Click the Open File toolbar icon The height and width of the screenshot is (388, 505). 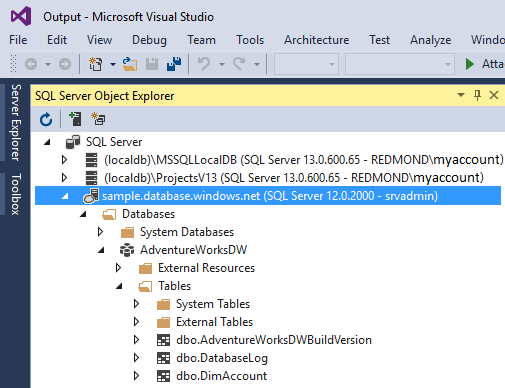pyautogui.click(x=130, y=64)
